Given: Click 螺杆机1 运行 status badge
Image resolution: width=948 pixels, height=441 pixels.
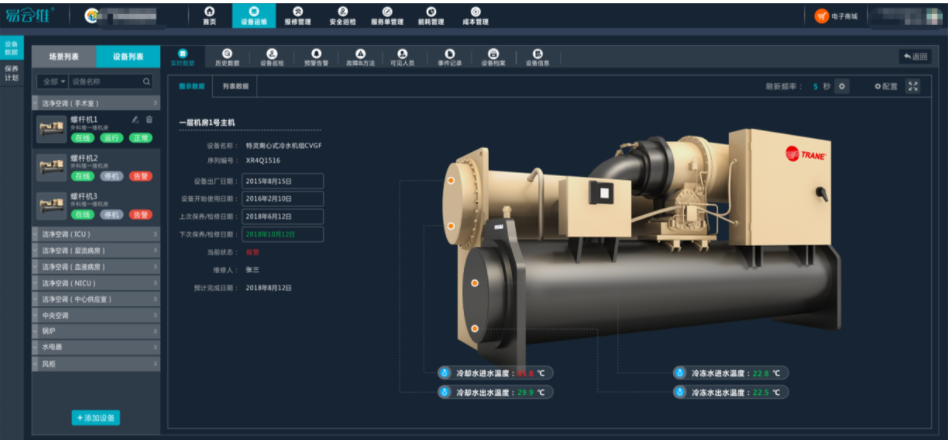Looking at the screenshot, I should [x=111, y=138].
